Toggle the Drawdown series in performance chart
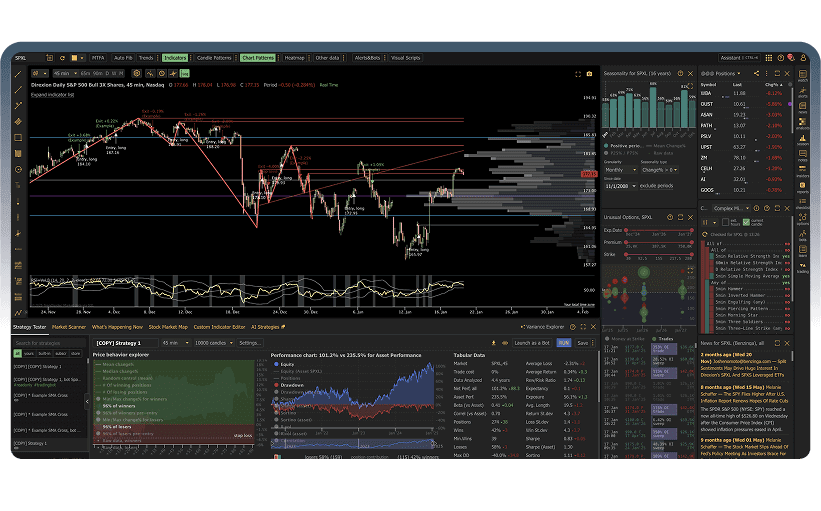821x511 pixels. coord(288,385)
